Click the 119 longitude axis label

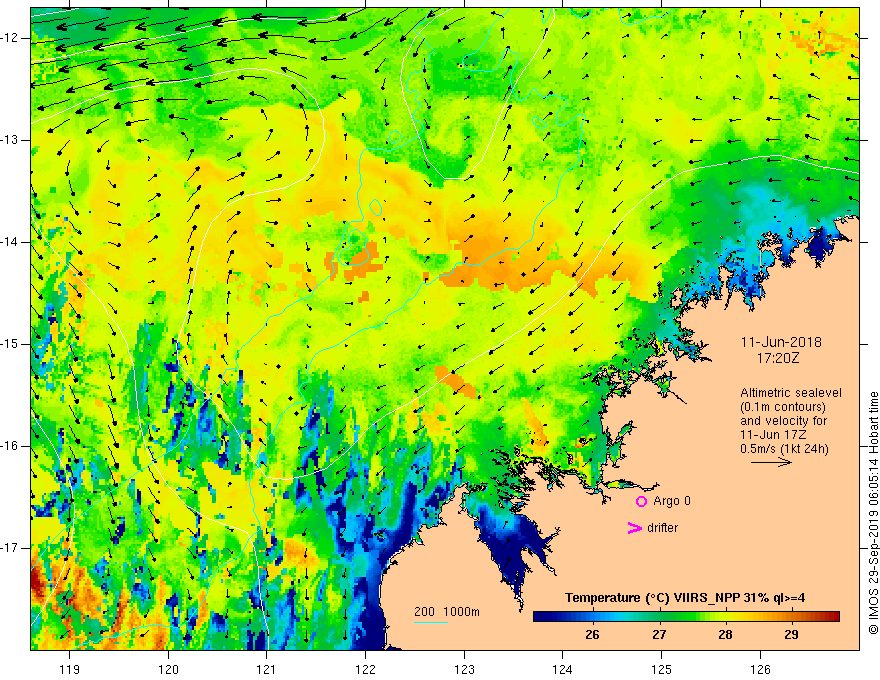(x=69, y=669)
